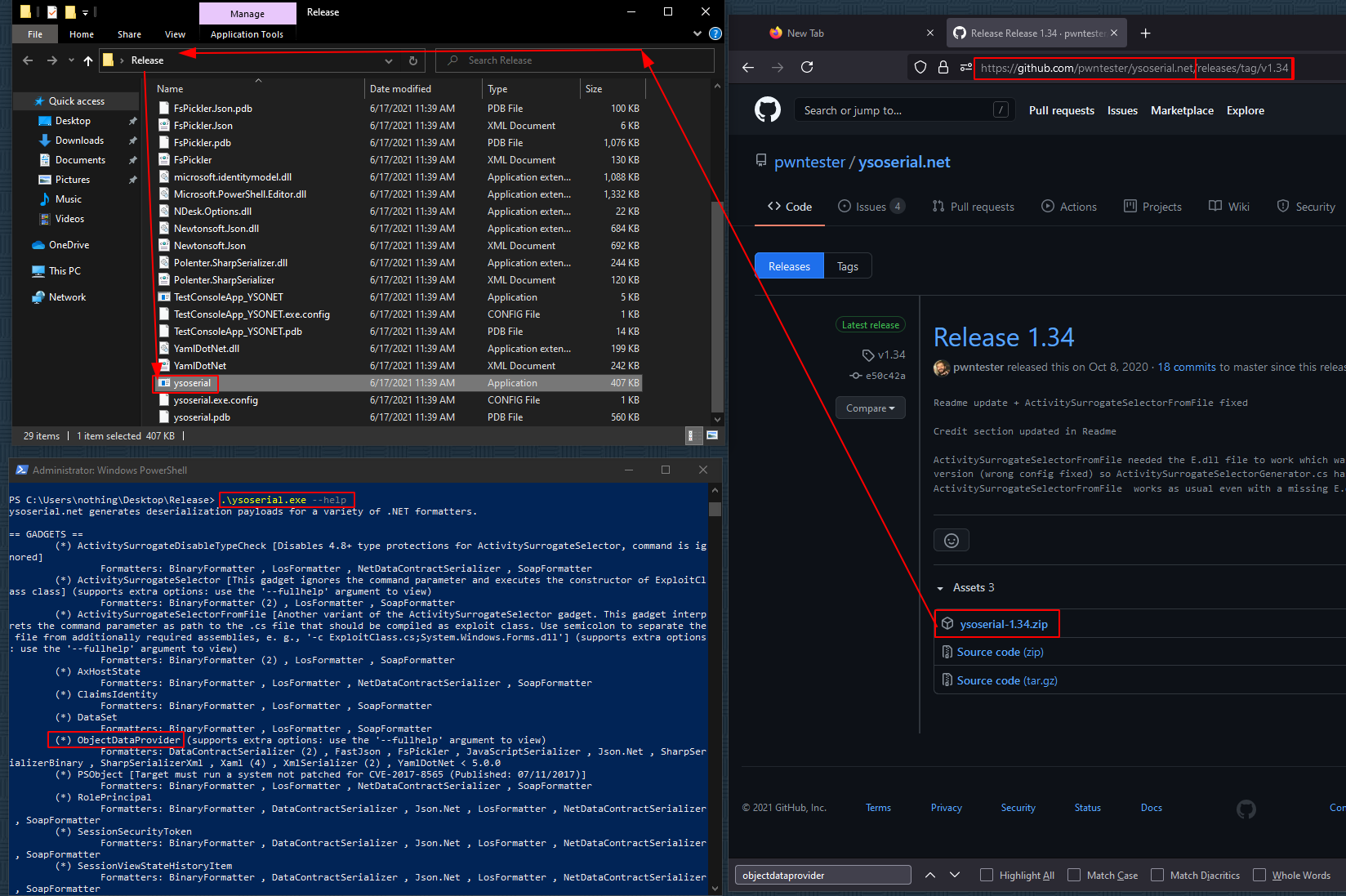
Task: Toggle Match Diacritics checkbox
Action: 1157,875
